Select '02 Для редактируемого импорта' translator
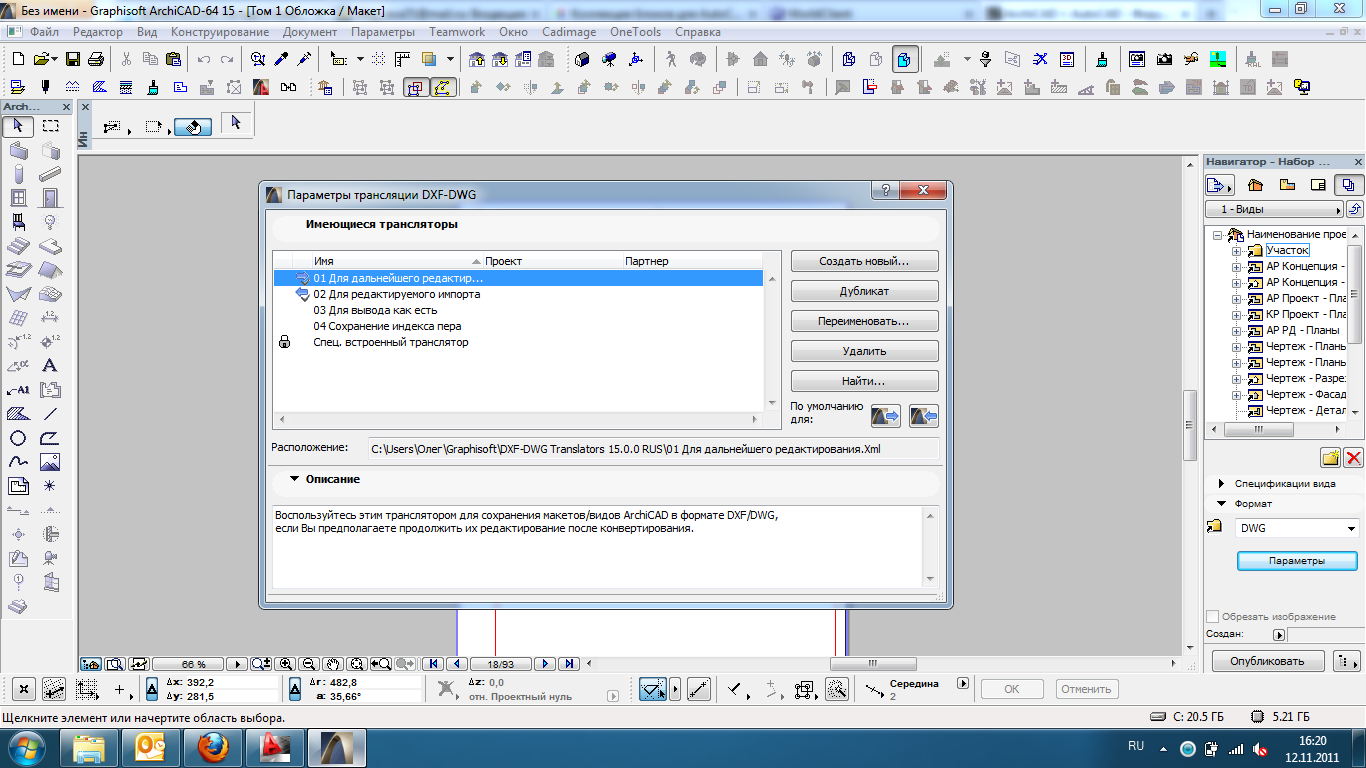Image resolution: width=1366 pixels, height=768 pixels. [518, 294]
